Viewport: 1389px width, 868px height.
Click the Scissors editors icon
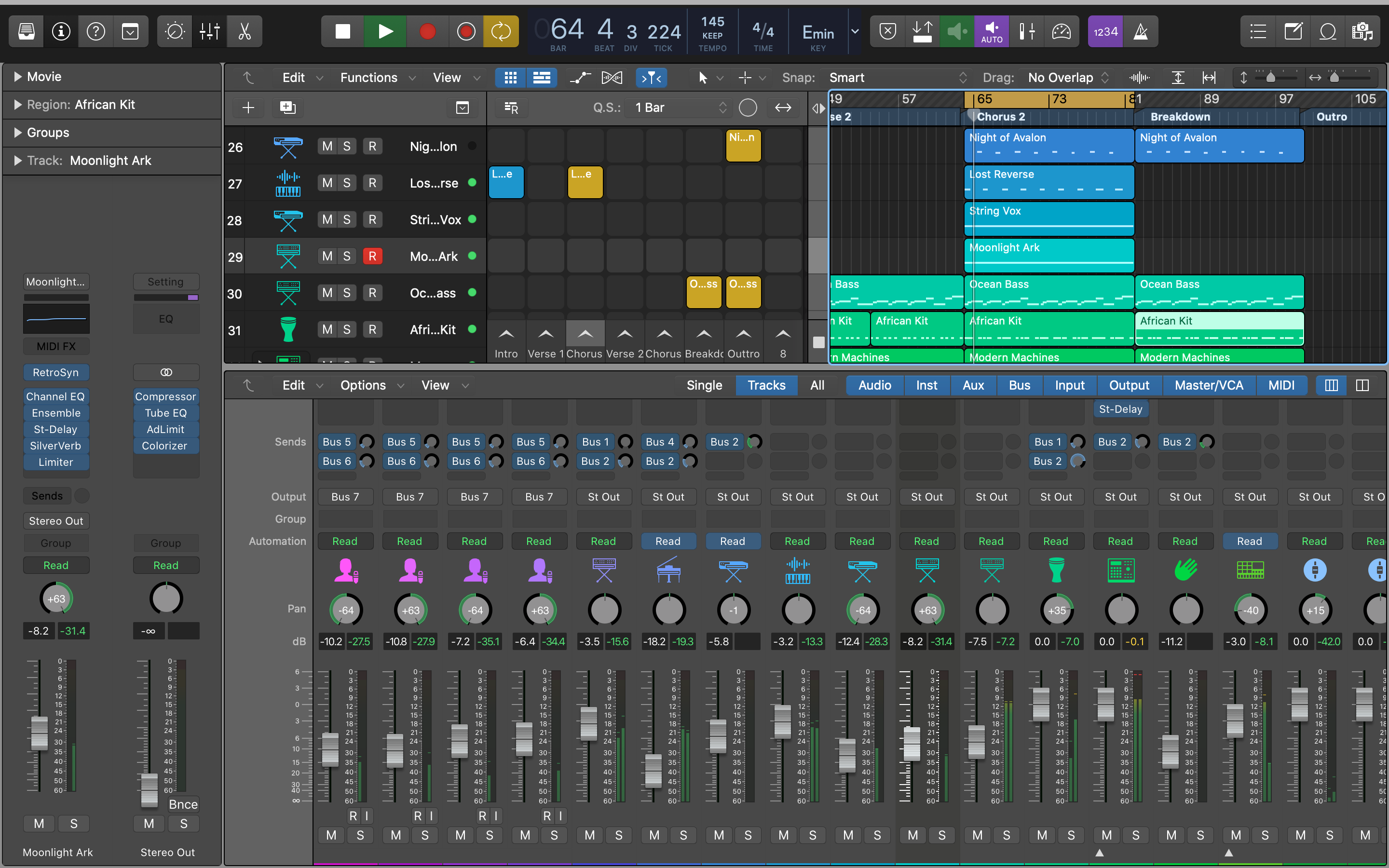(245, 31)
